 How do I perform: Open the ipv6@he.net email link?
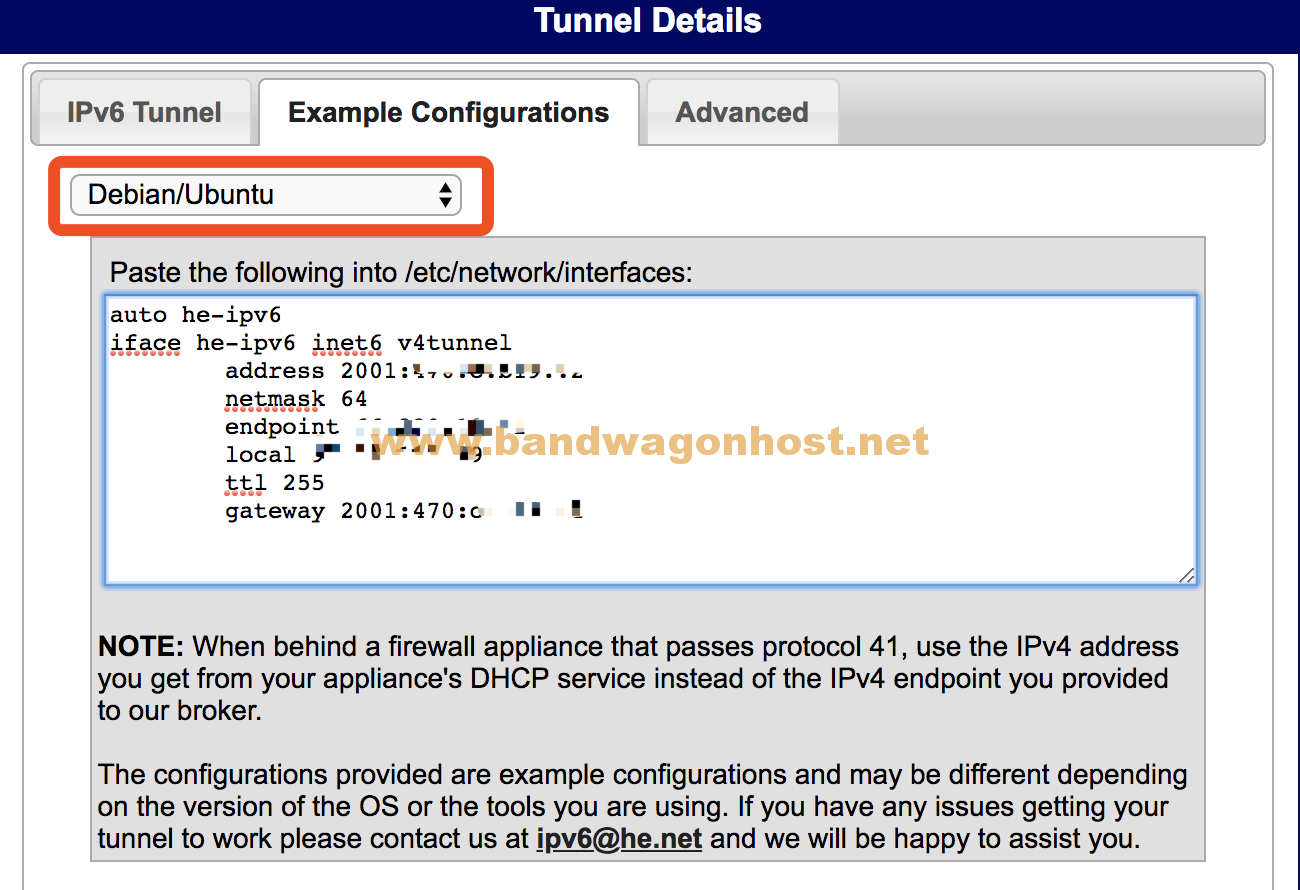point(618,837)
